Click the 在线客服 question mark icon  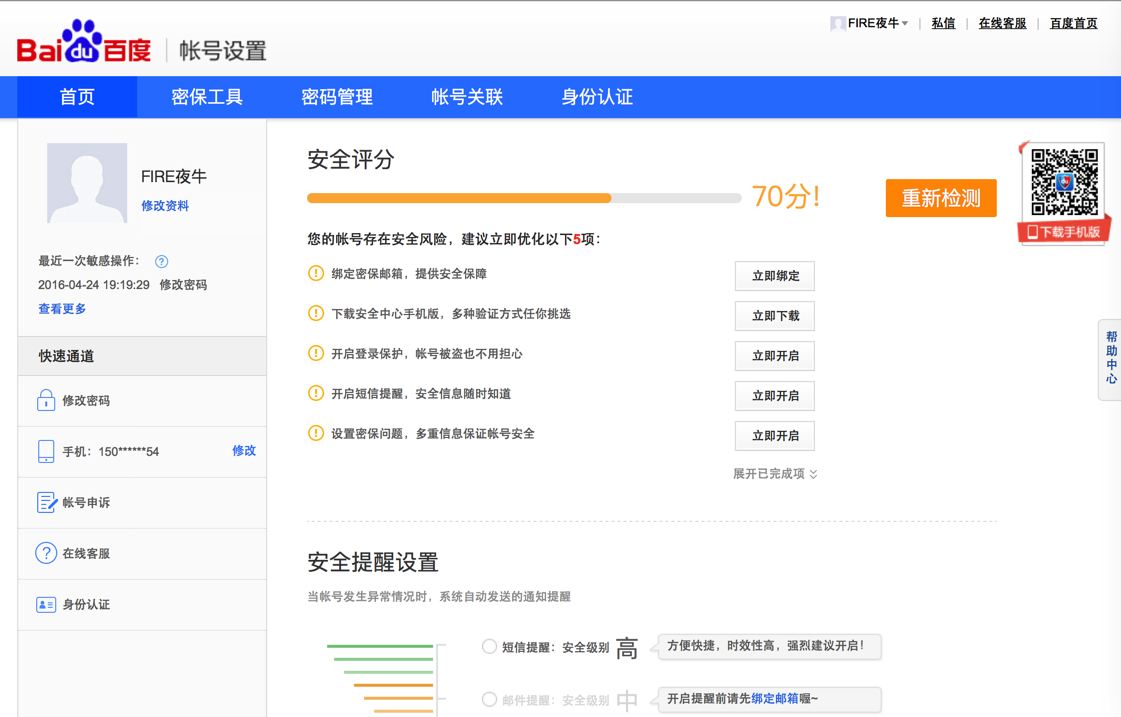pyautogui.click(x=46, y=553)
